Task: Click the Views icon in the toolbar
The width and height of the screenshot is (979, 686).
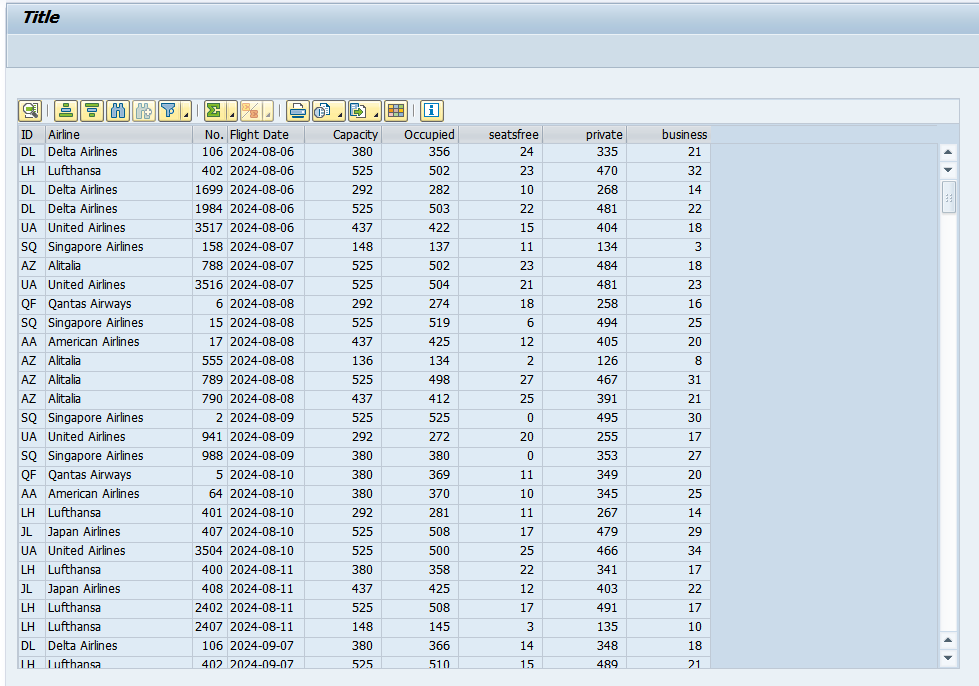Action: click(x=323, y=111)
